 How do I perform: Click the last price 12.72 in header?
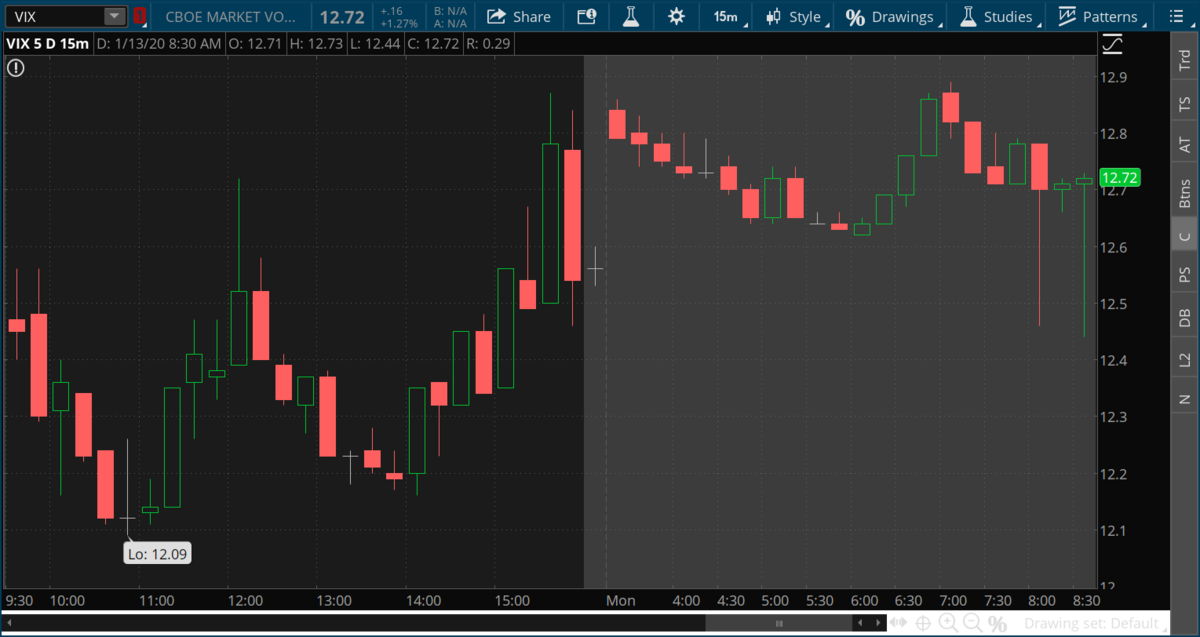point(342,16)
